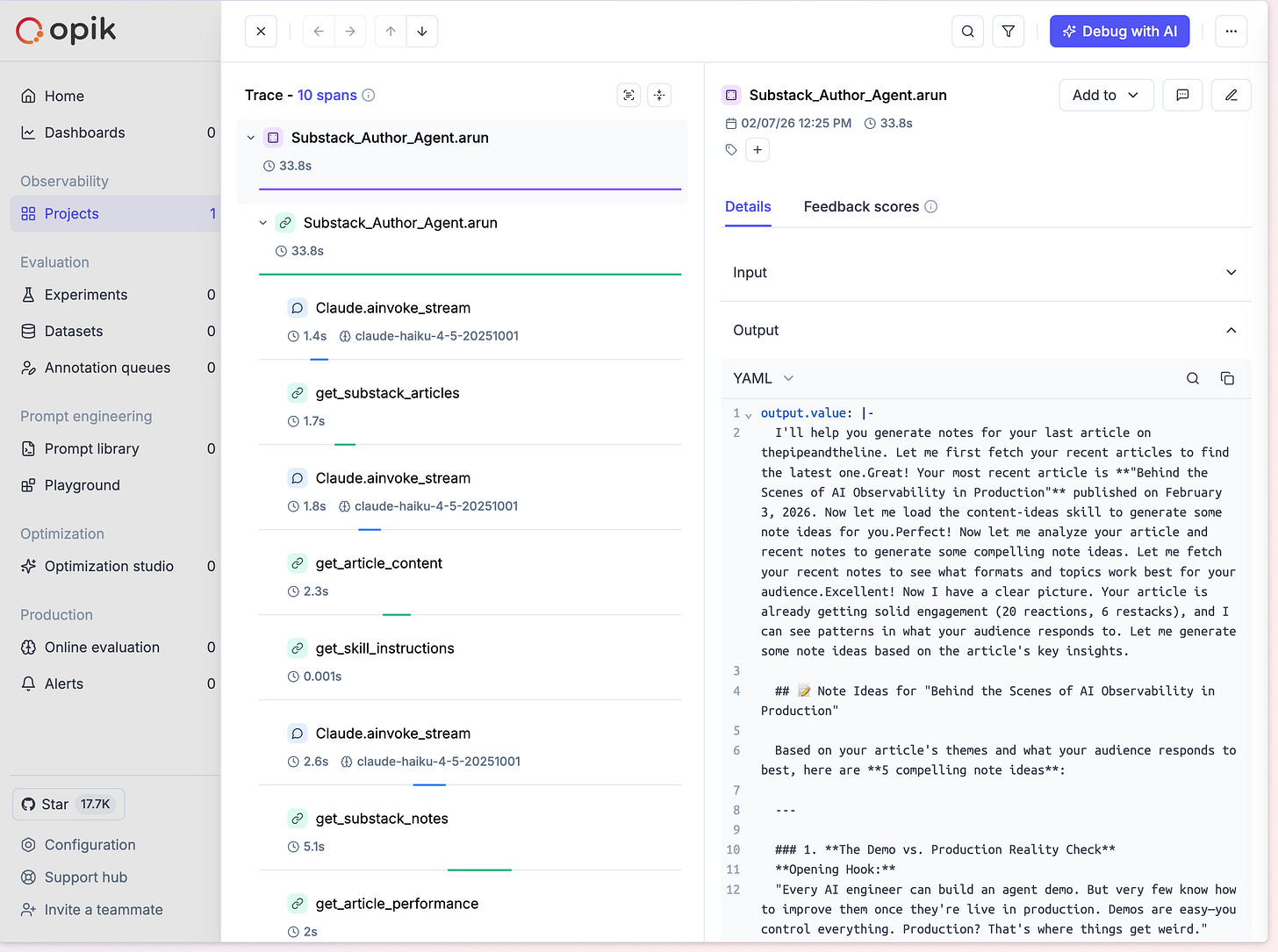Expand the Input section

[x=986, y=273]
